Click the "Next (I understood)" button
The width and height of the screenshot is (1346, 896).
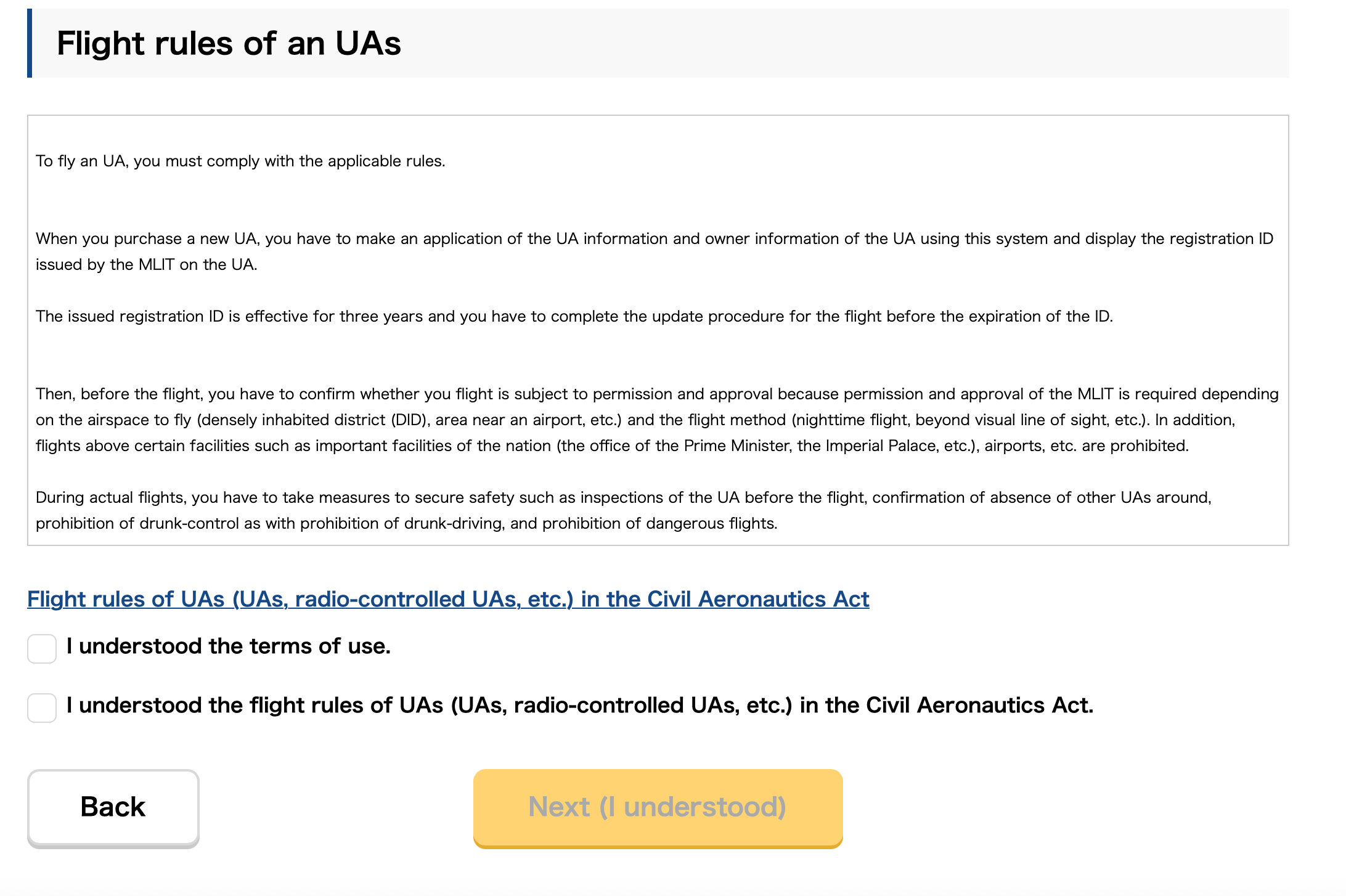(658, 807)
